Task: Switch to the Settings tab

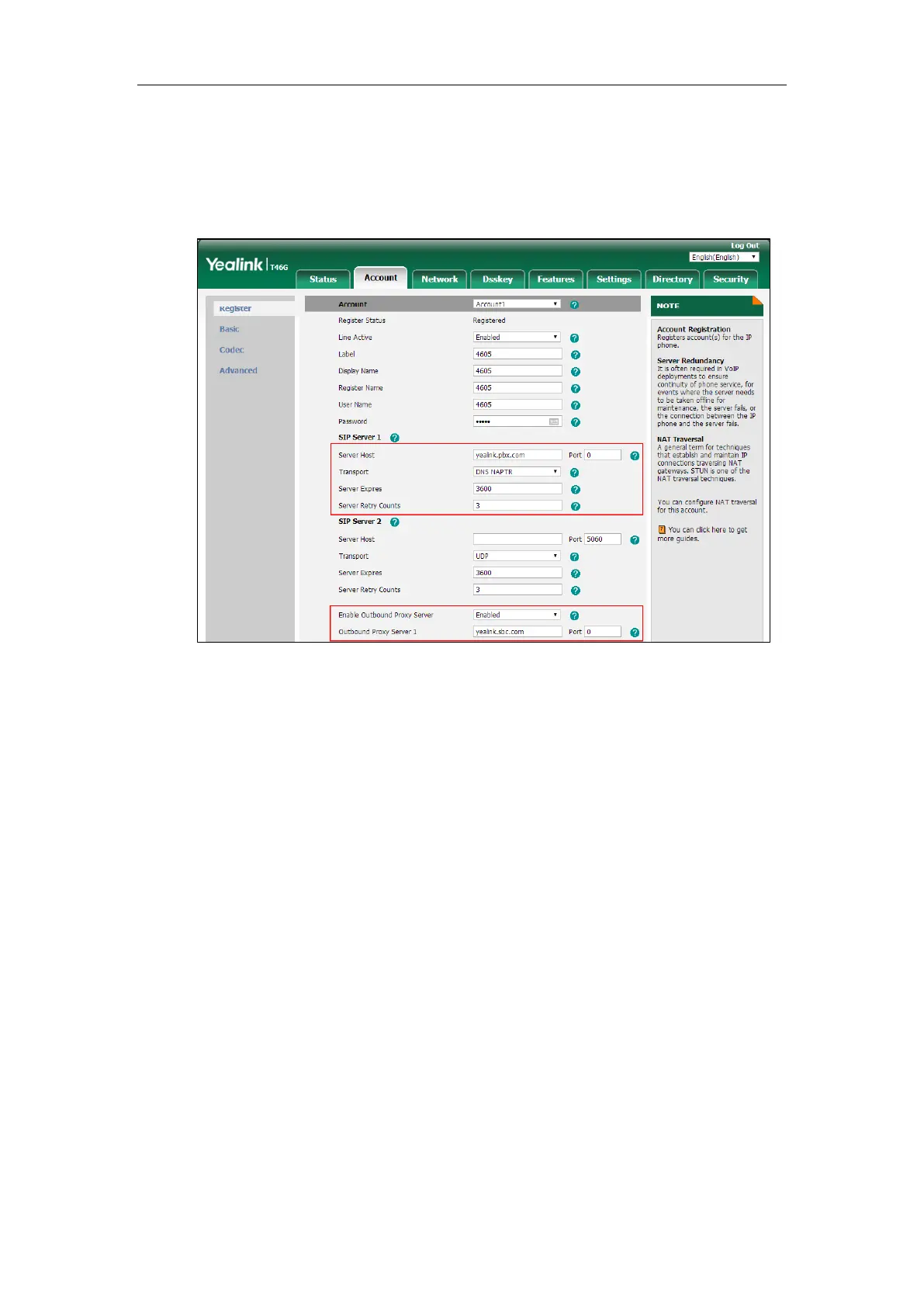Action: [614, 279]
